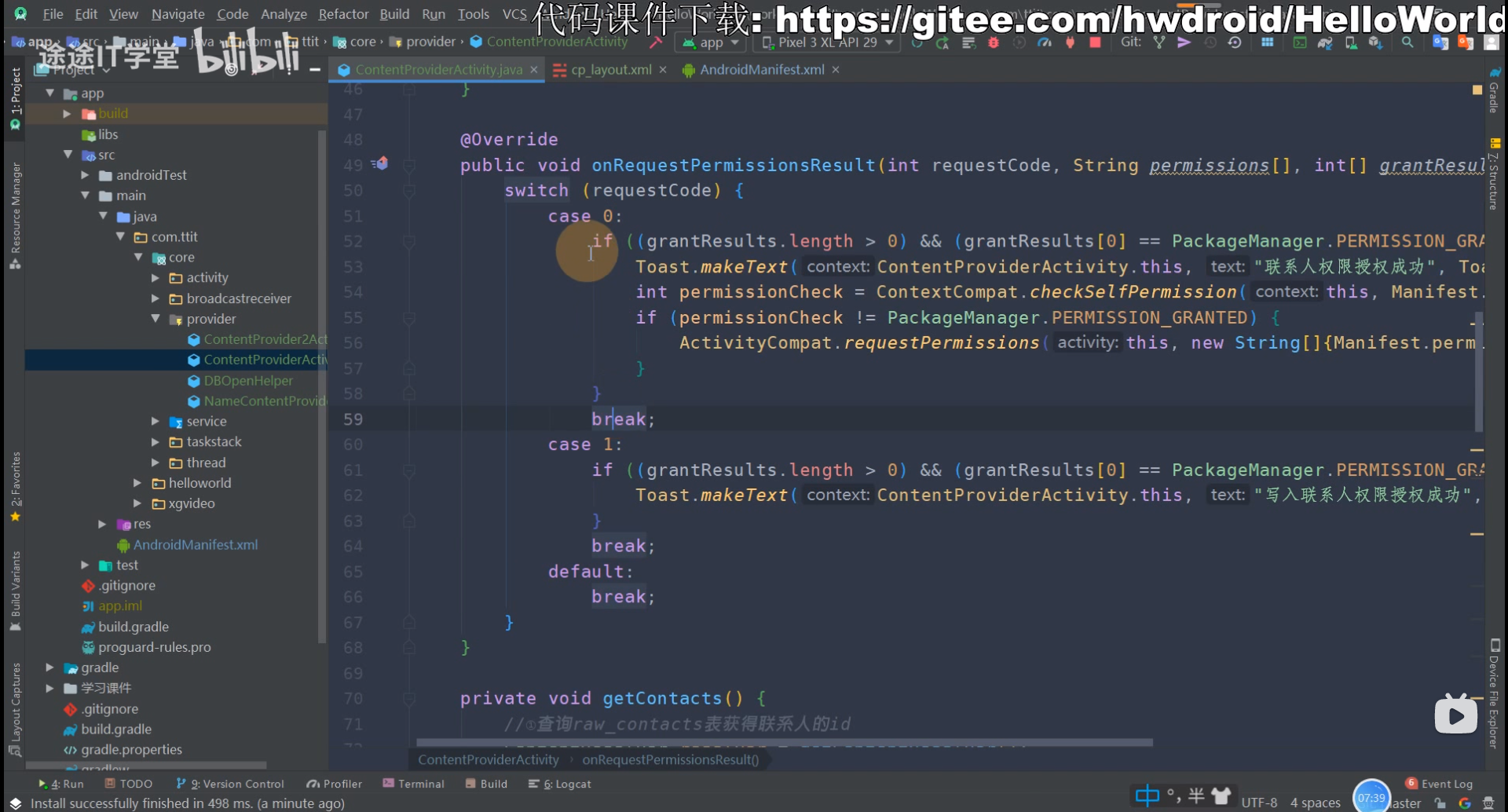Open the File menu
Viewport: 1508px width, 812px height.
(53, 14)
